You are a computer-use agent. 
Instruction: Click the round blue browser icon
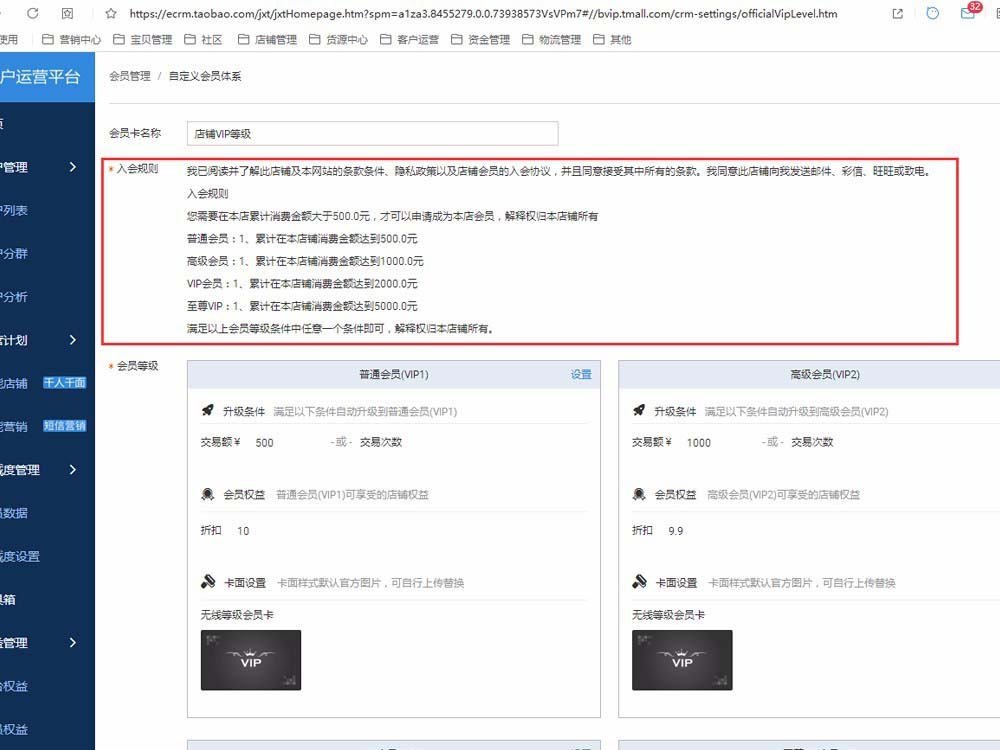click(x=932, y=13)
